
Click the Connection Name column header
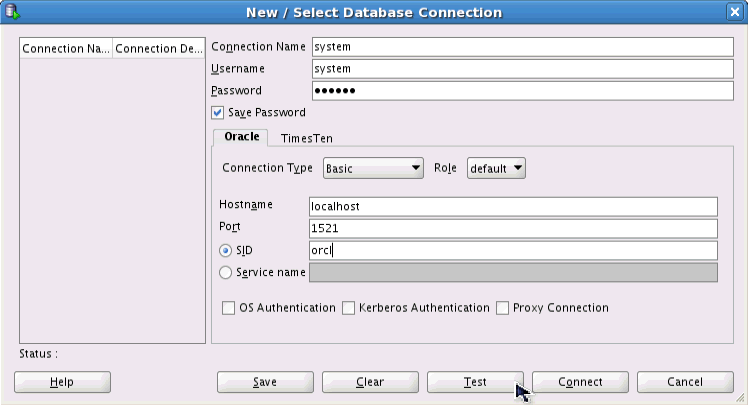pos(66,49)
